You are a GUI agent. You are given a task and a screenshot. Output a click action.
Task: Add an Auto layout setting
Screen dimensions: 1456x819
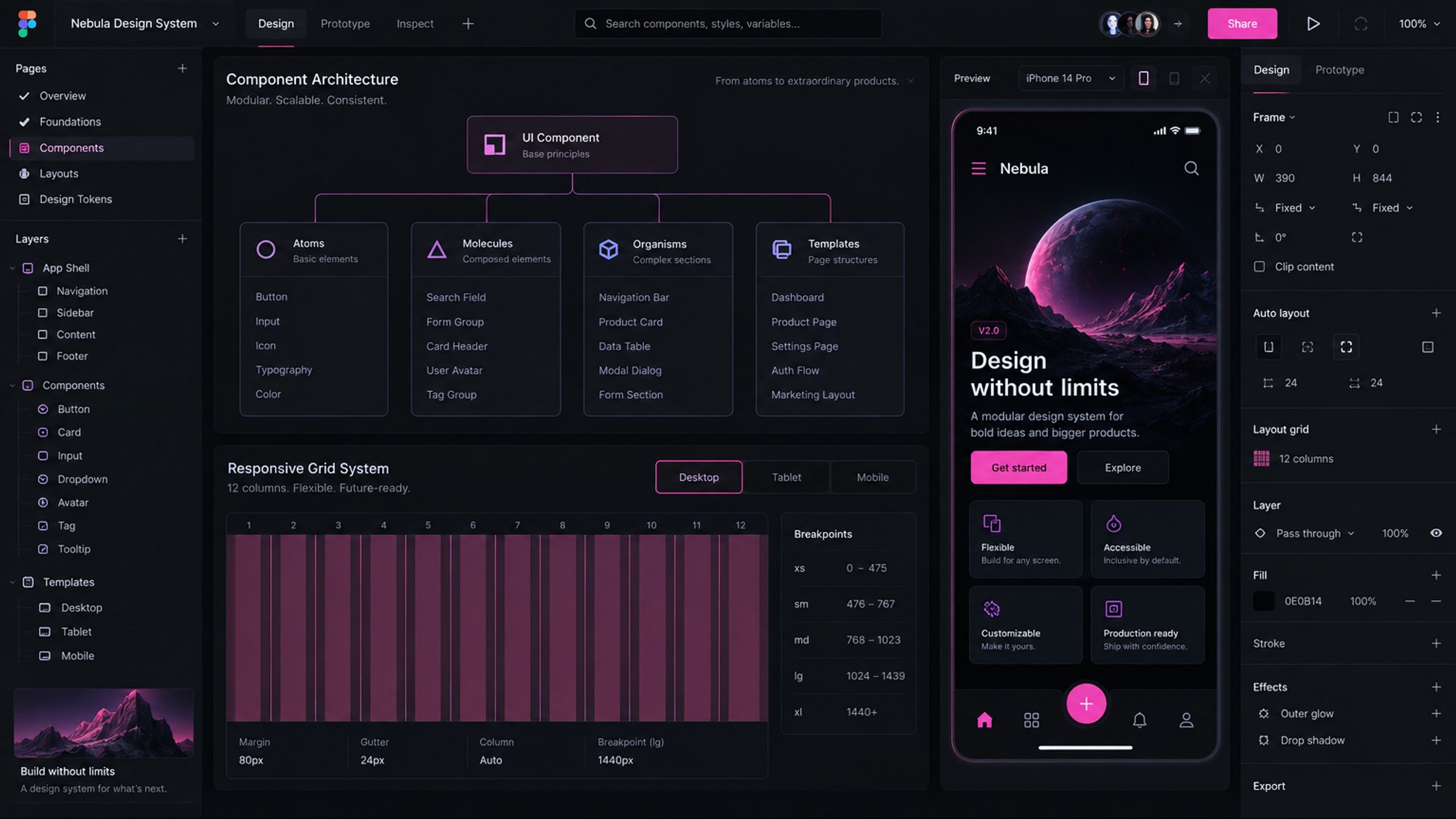pos(1436,313)
